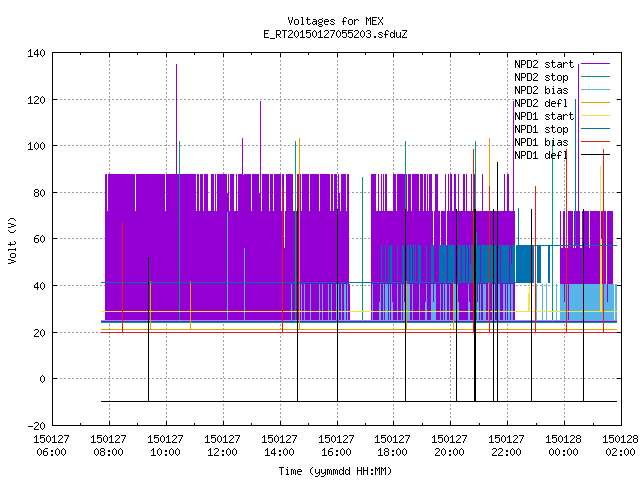The width and height of the screenshot is (640, 480).
Task: Click the 'NPD2 stop' legend label
Action: [x=541, y=77]
